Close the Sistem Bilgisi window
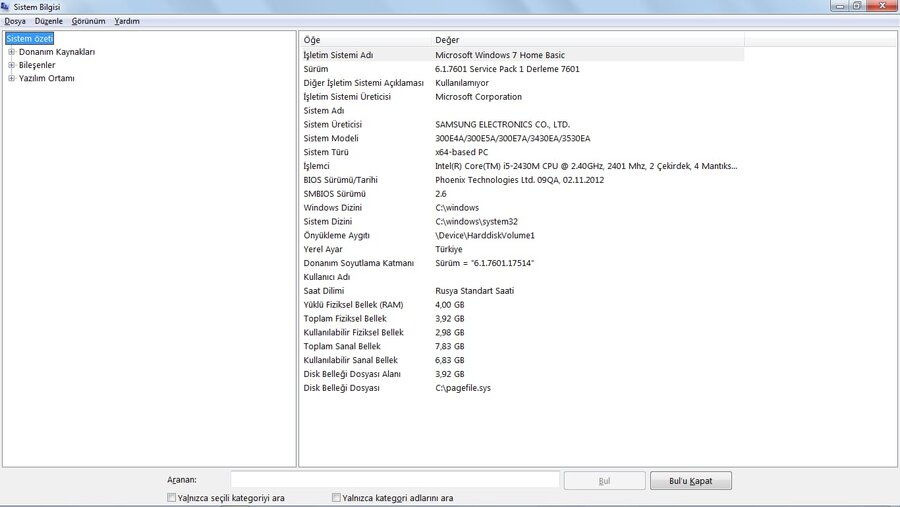Viewport: 900px width, 507px height. tap(882, 6)
